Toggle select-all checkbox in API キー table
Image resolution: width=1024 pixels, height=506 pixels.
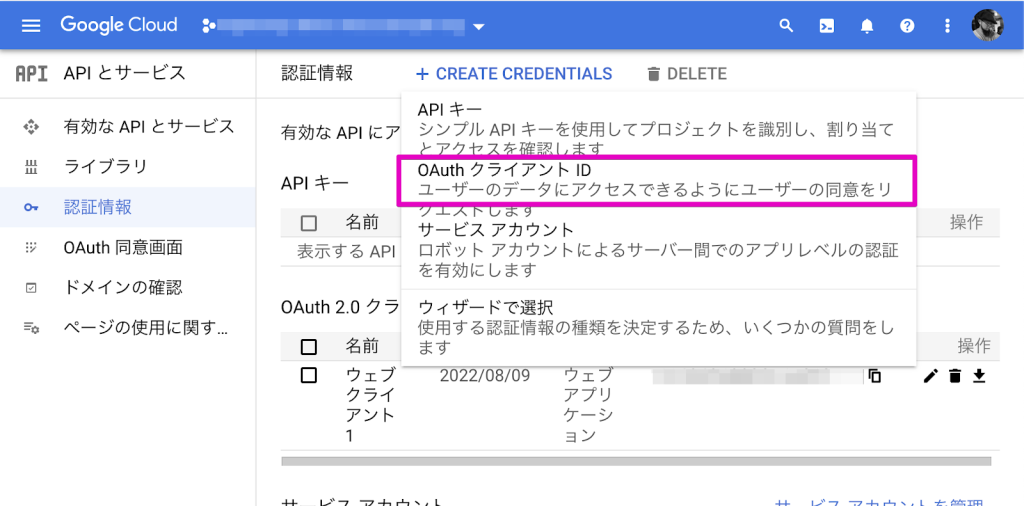pyautogui.click(x=309, y=223)
